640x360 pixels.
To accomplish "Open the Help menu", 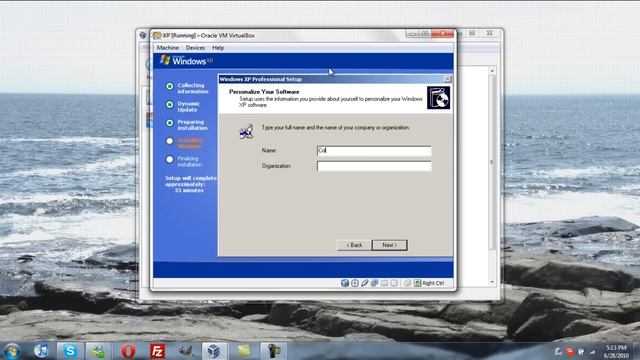I will coord(218,48).
